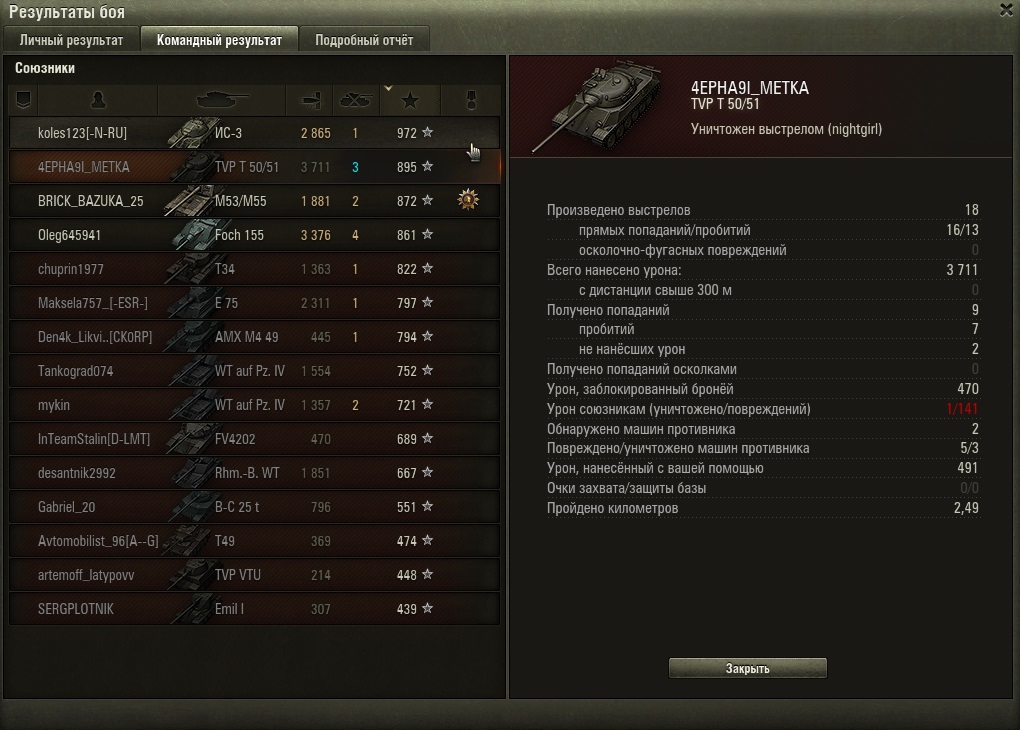
Task: Click BRICK_BAZUKA_25's medal award icon
Action: click(x=468, y=200)
